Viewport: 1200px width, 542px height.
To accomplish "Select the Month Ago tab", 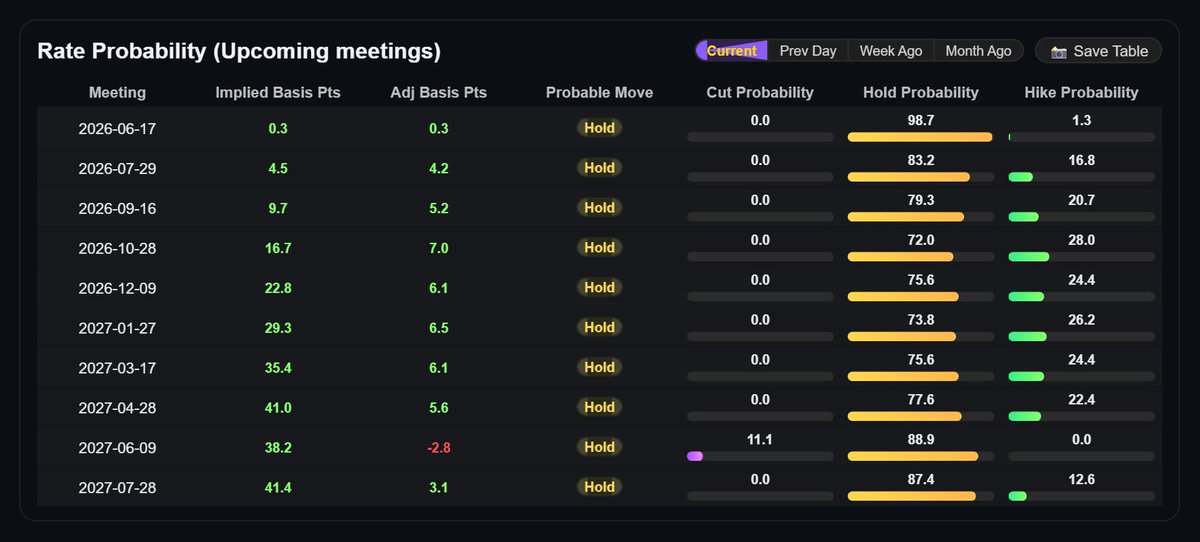I will [x=978, y=51].
